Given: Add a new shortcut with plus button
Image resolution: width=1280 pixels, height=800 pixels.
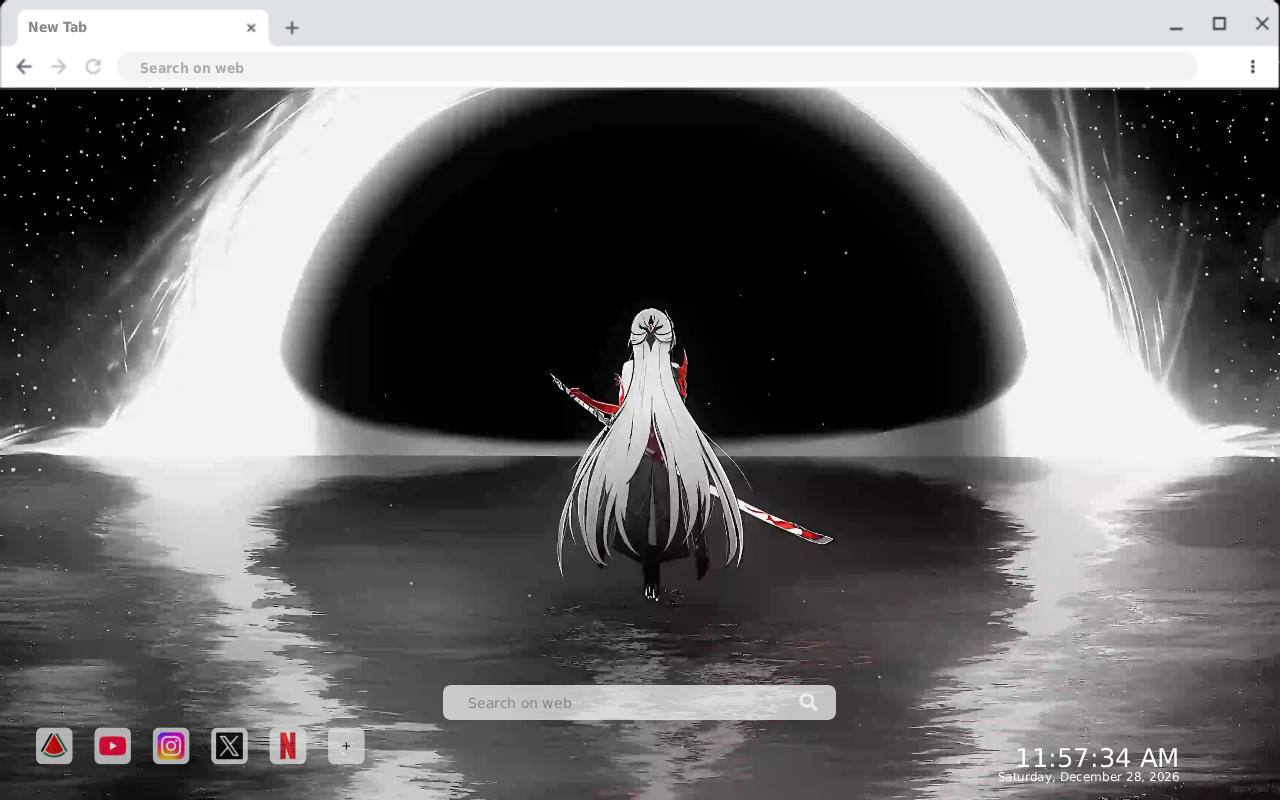Looking at the screenshot, I should (346, 746).
